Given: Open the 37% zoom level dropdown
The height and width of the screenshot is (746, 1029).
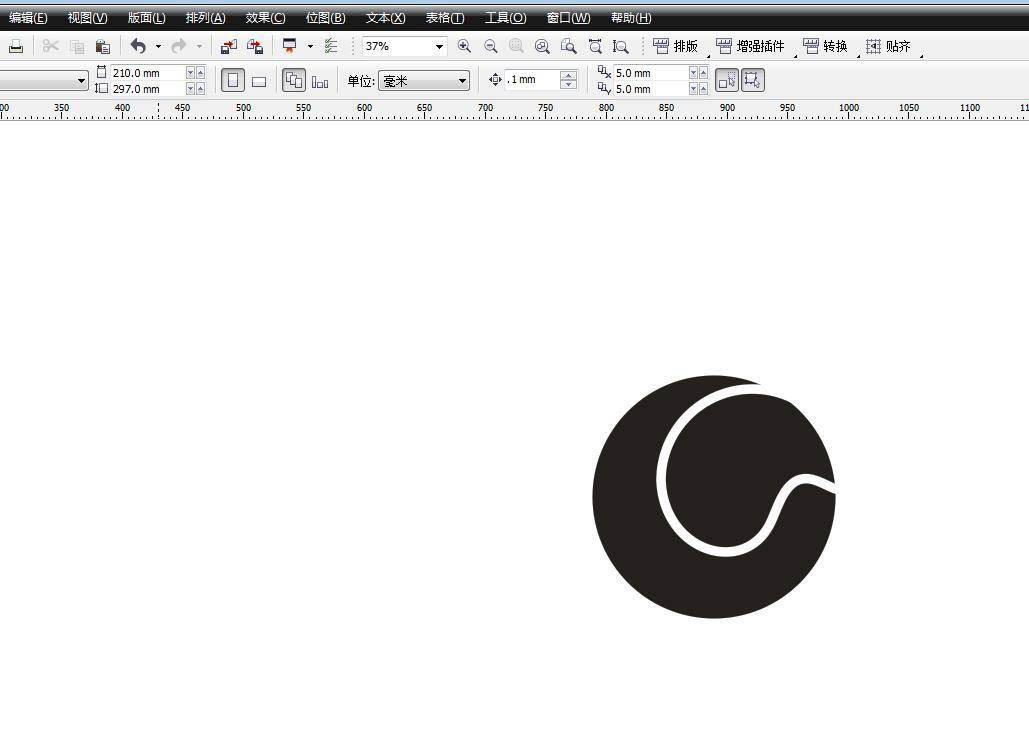Looking at the screenshot, I should pyautogui.click(x=438, y=47).
